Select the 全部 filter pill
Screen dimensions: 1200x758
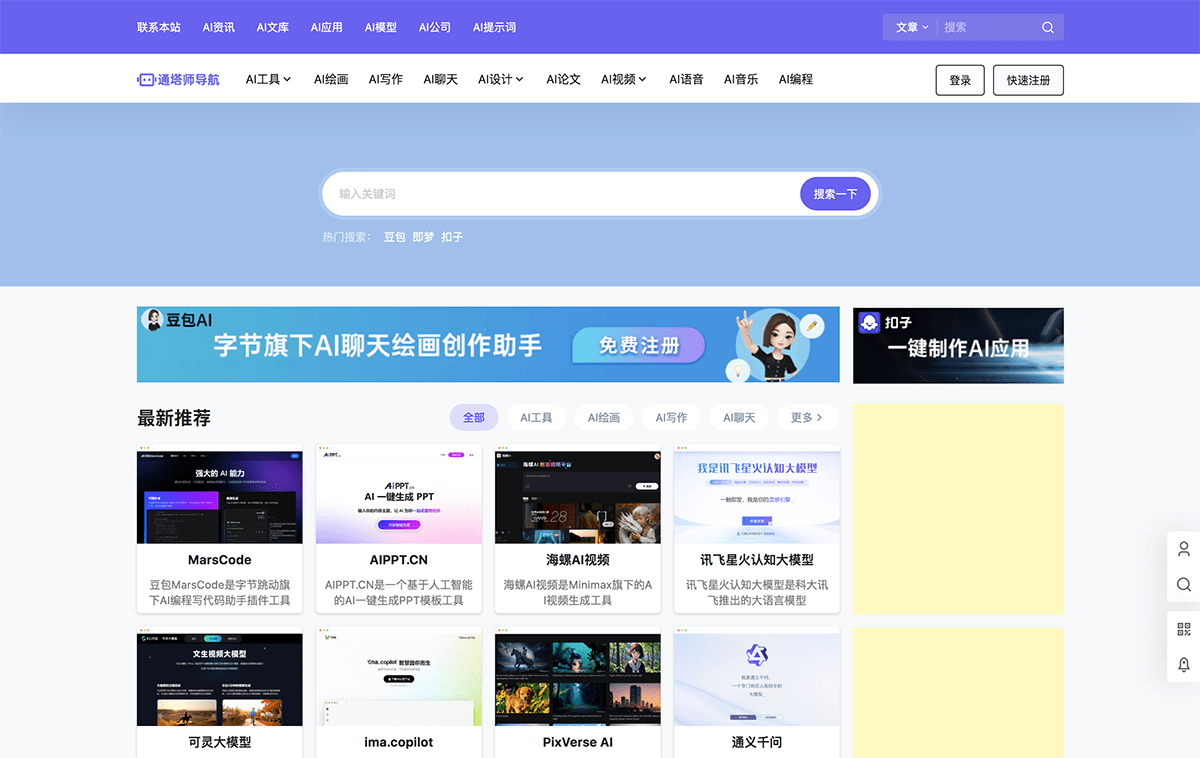click(474, 417)
